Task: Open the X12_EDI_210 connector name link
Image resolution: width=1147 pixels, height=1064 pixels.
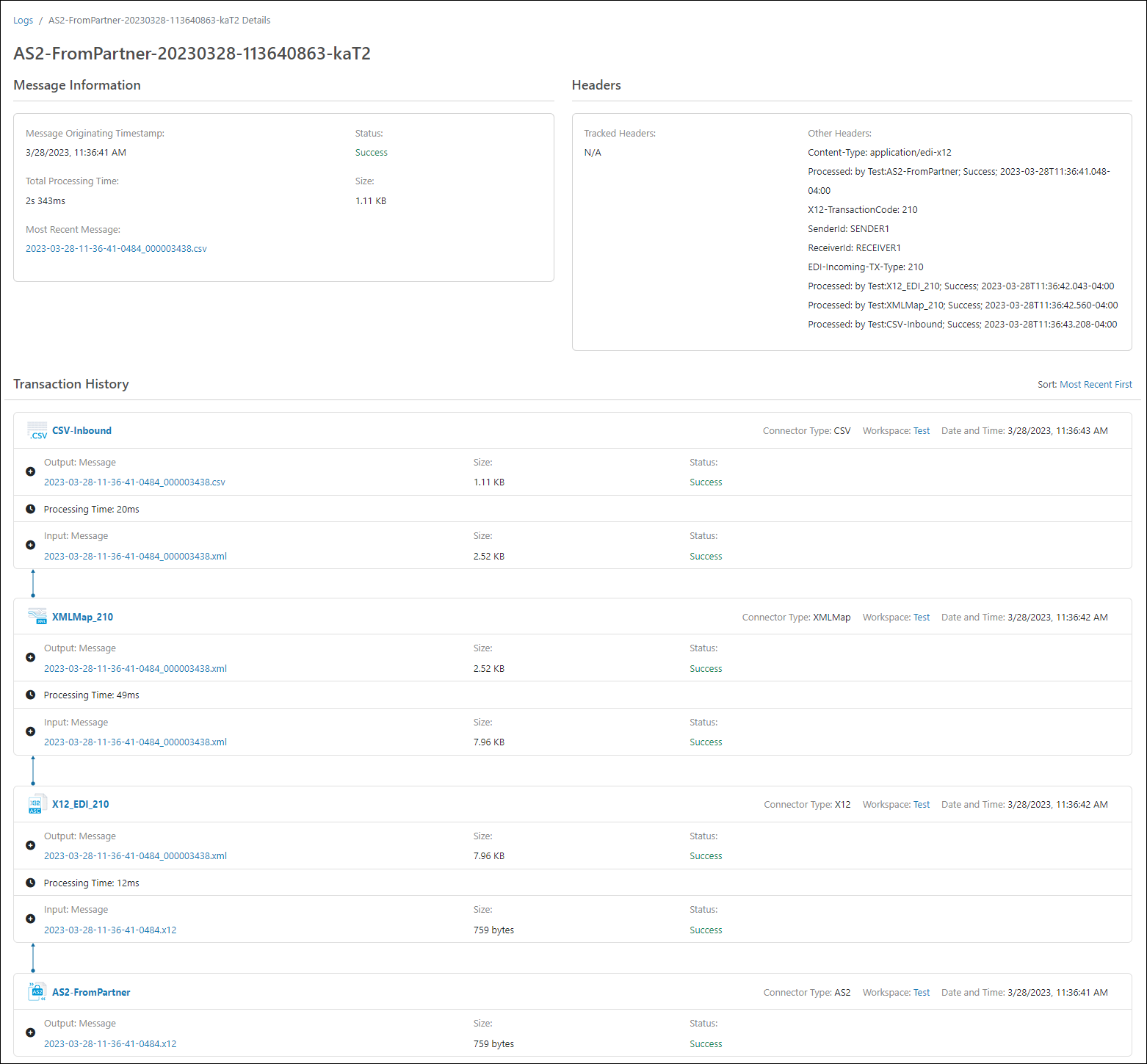Action: point(80,805)
